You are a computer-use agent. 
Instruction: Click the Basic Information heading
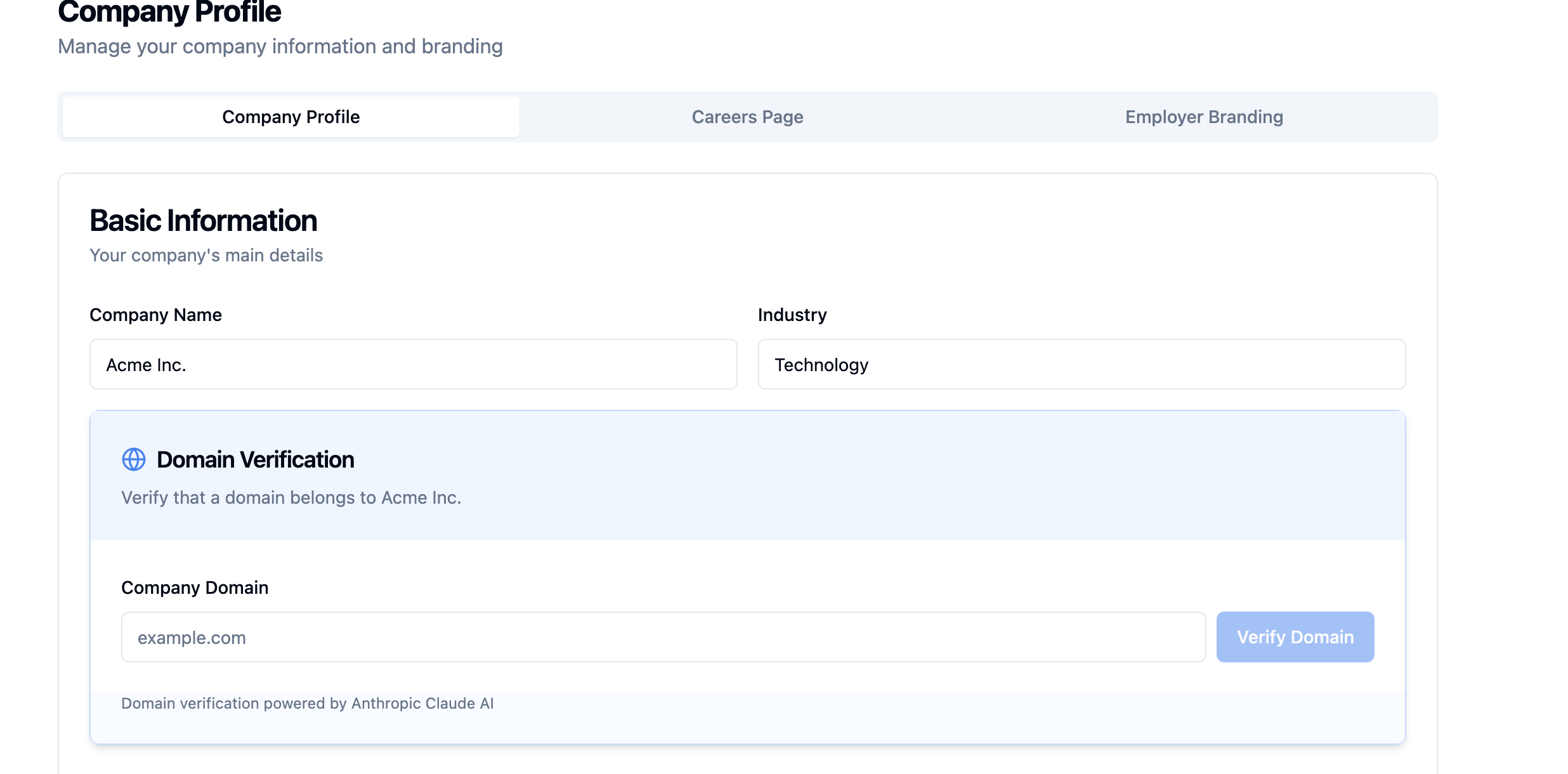pyautogui.click(x=203, y=221)
